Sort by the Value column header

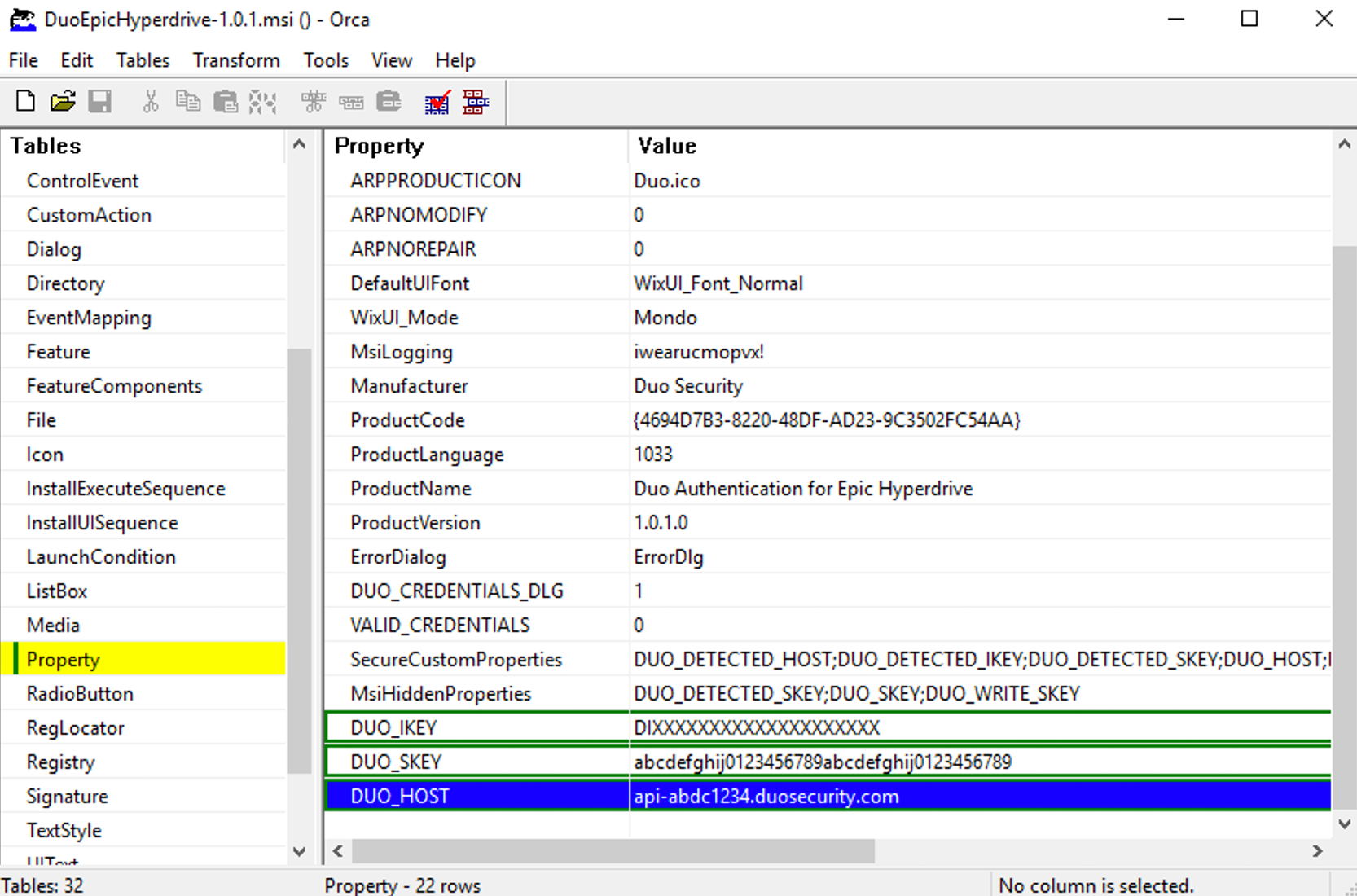pyautogui.click(x=980, y=146)
